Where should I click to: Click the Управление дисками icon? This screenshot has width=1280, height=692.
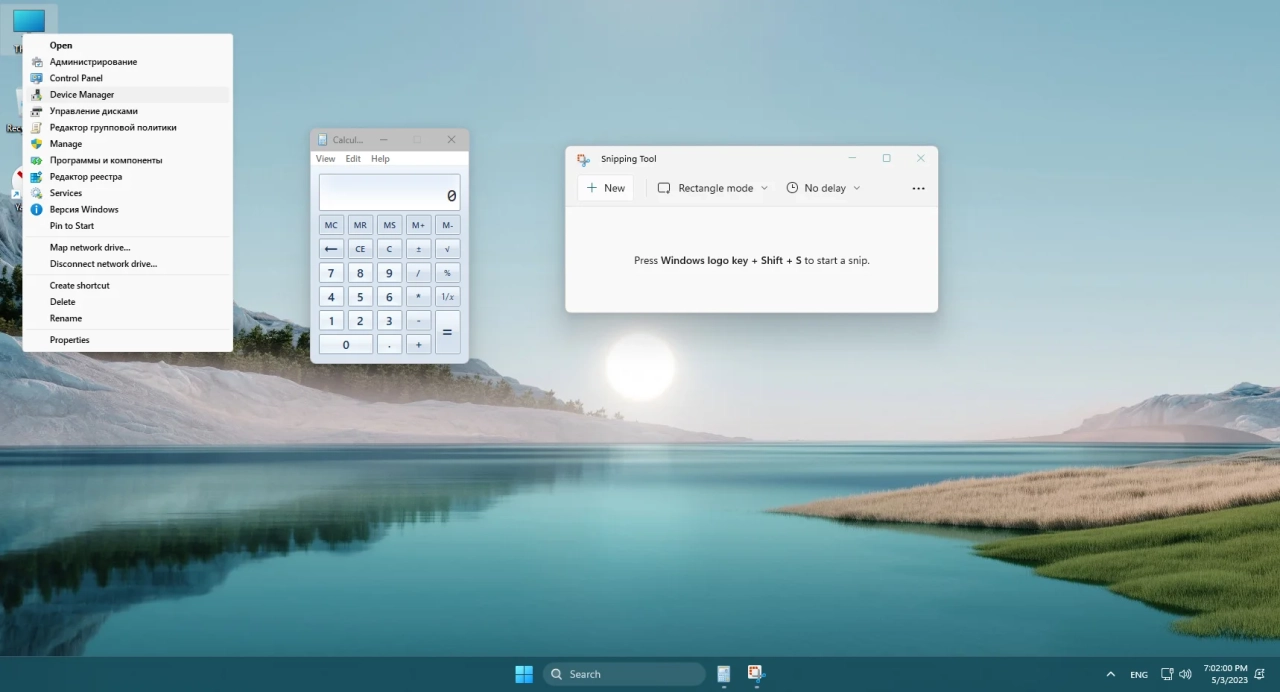click(37, 111)
